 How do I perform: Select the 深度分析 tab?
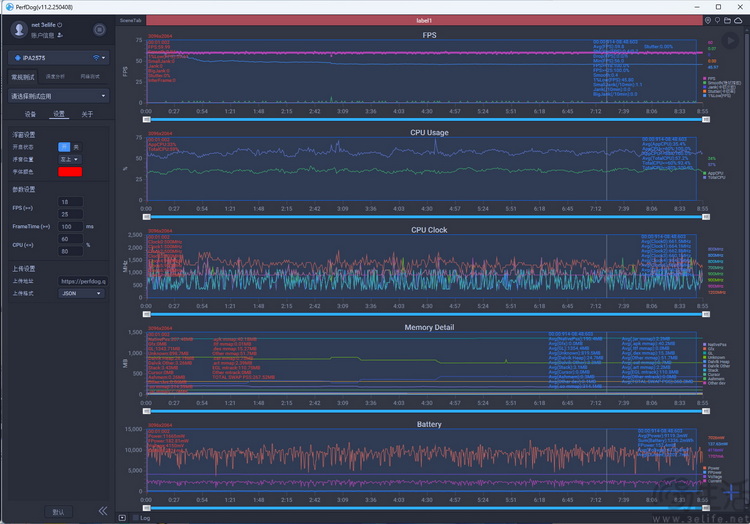(x=55, y=76)
